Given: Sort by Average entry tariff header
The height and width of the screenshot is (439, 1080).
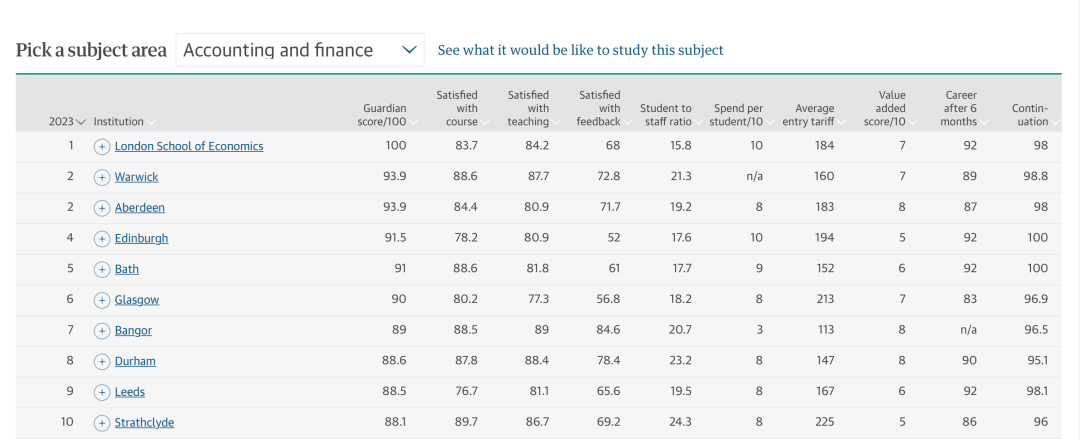Looking at the screenshot, I should [x=814, y=115].
